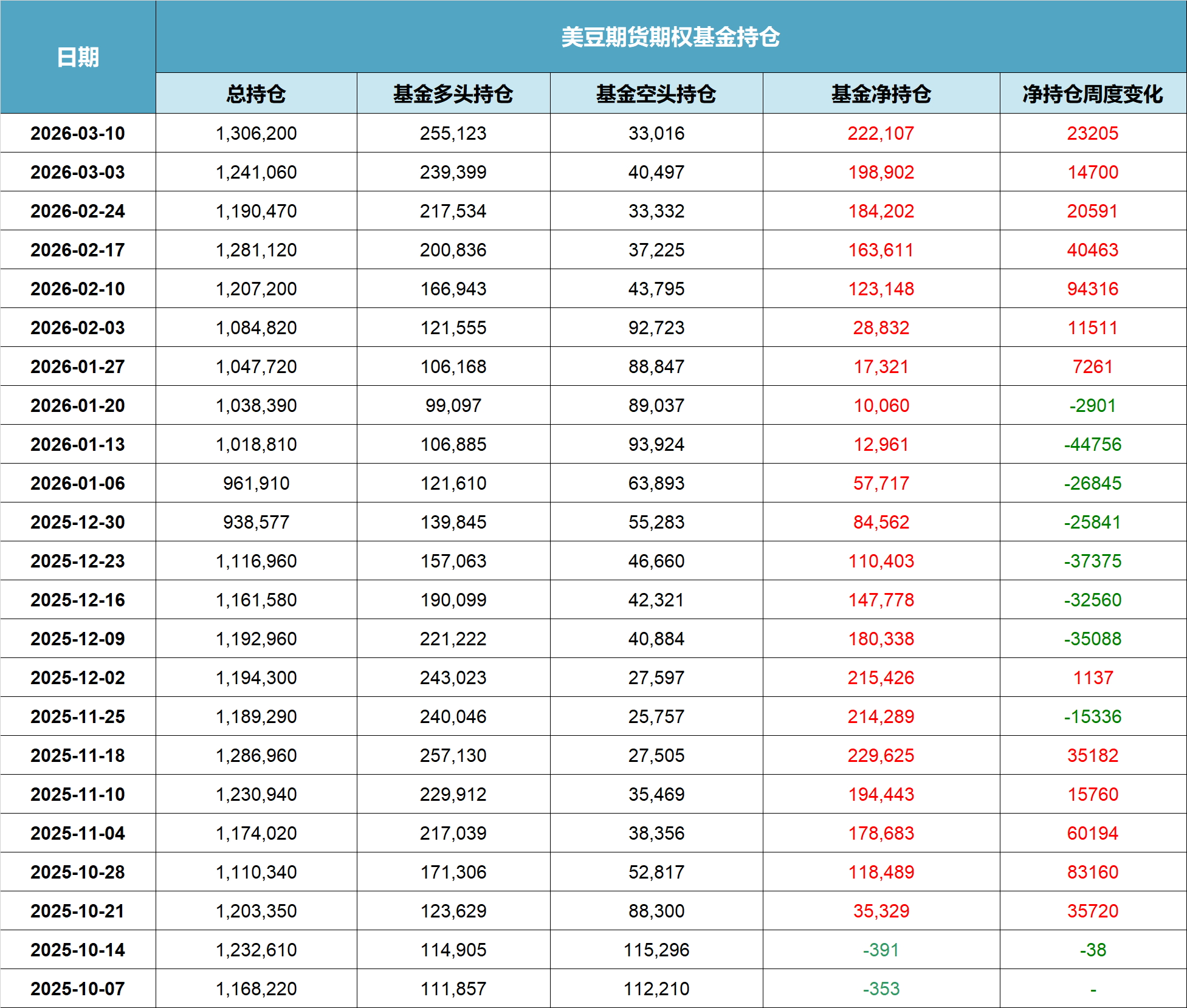Click the green value -44756
This screenshot has height=1008, width=1187.
(1092, 444)
